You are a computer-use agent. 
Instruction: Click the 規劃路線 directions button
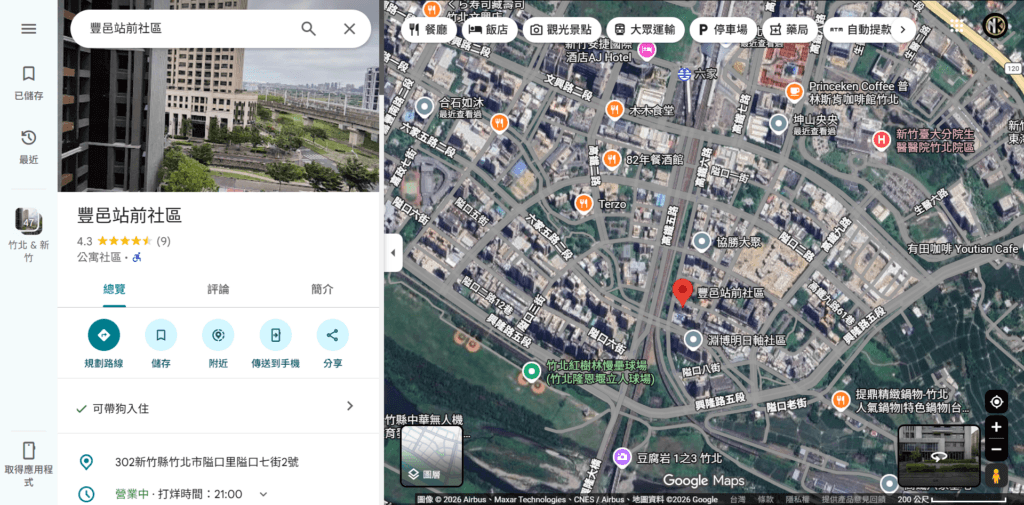click(104, 335)
